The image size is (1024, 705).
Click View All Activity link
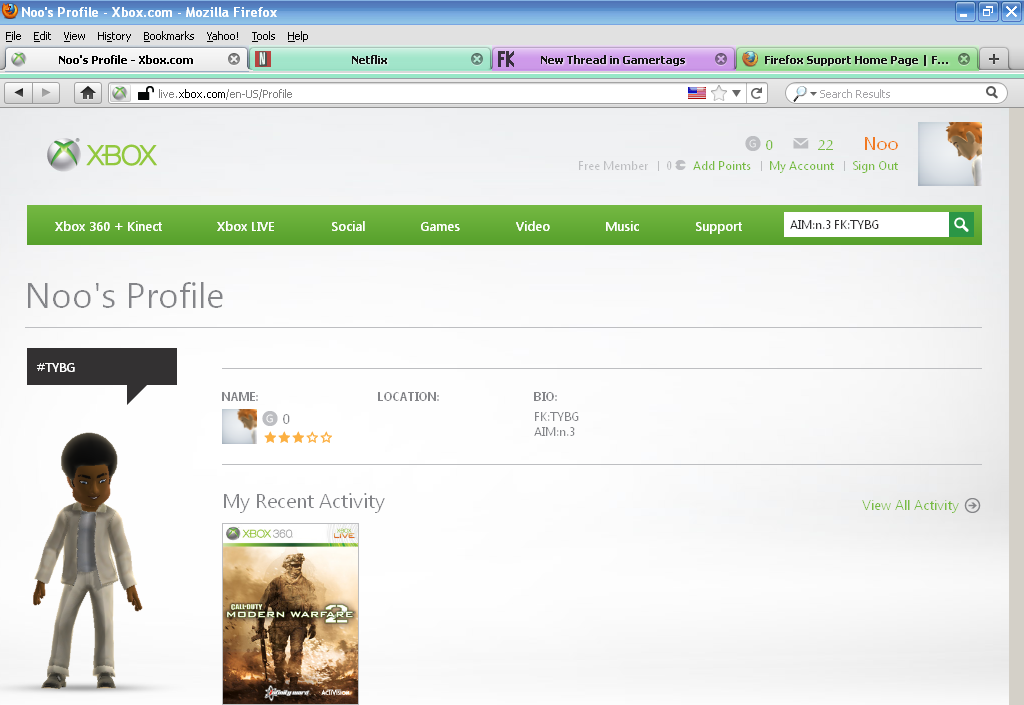[x=910, y=505]
